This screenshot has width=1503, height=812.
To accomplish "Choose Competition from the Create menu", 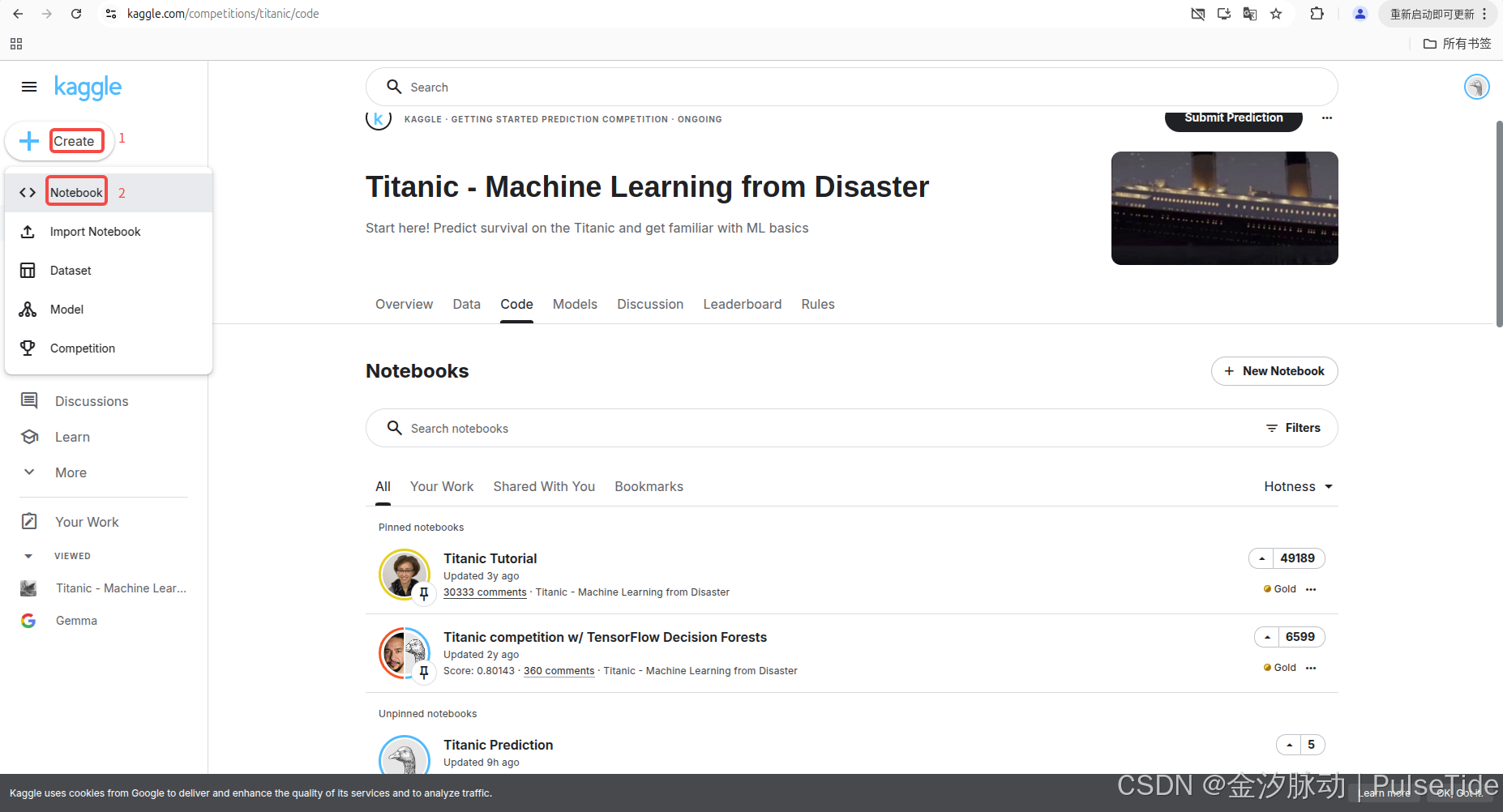I will [x=109, y=348].
